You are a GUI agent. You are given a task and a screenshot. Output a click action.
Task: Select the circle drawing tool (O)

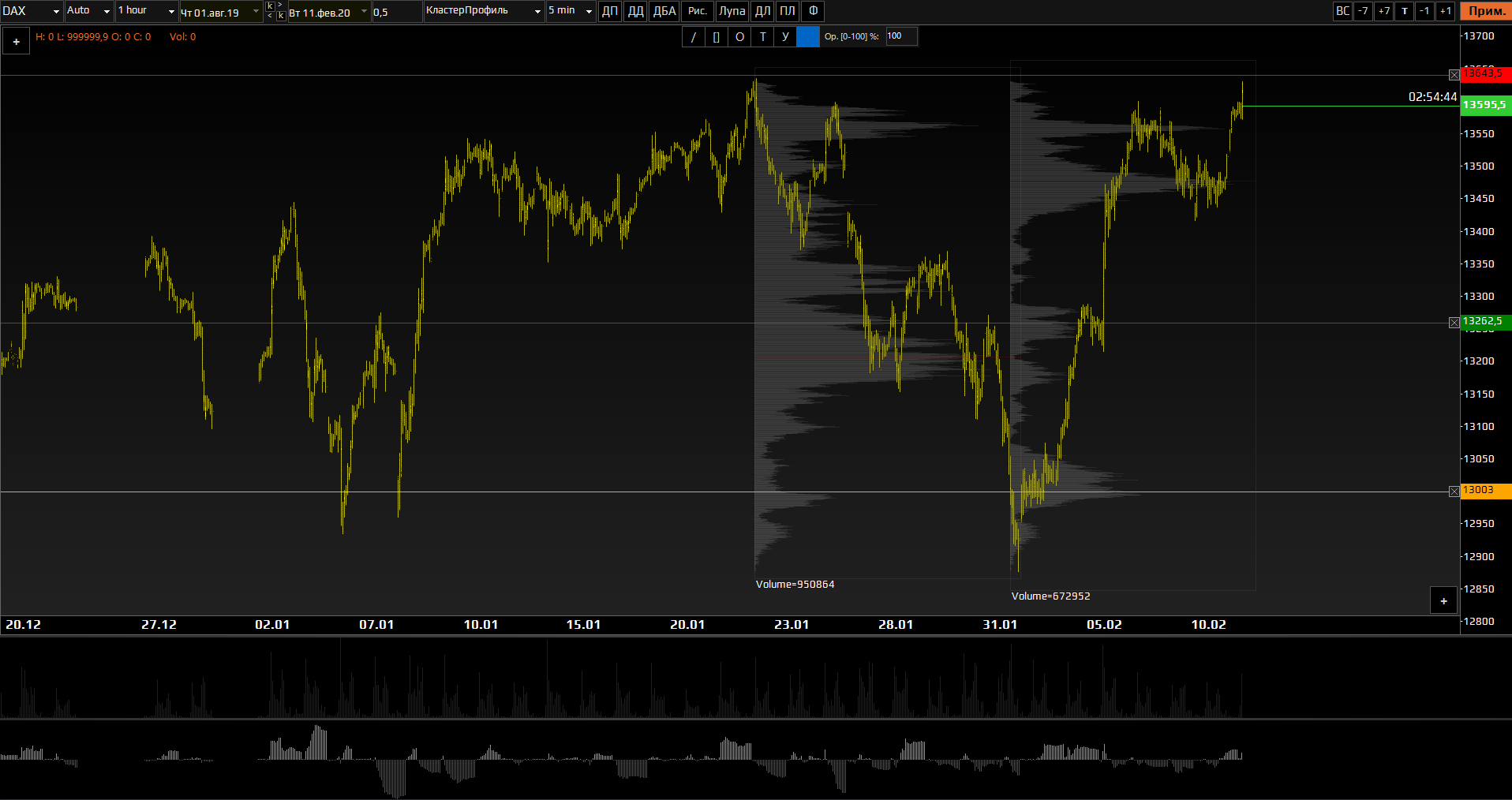click(739, 37)
